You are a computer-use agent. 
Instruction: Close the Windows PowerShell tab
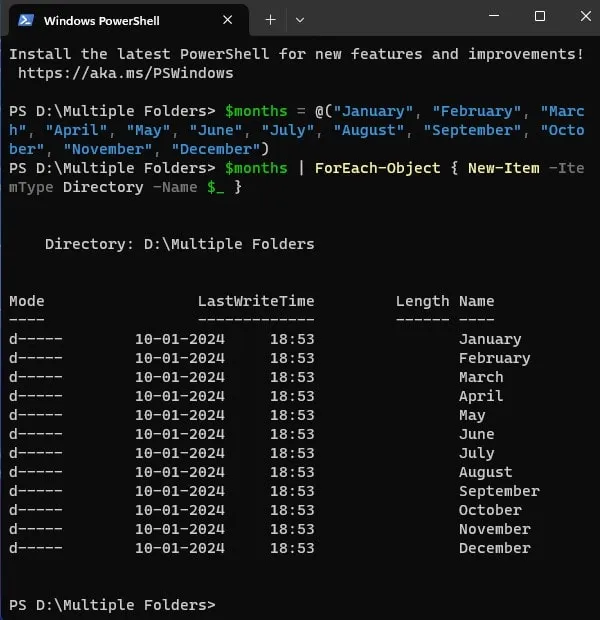227,20
